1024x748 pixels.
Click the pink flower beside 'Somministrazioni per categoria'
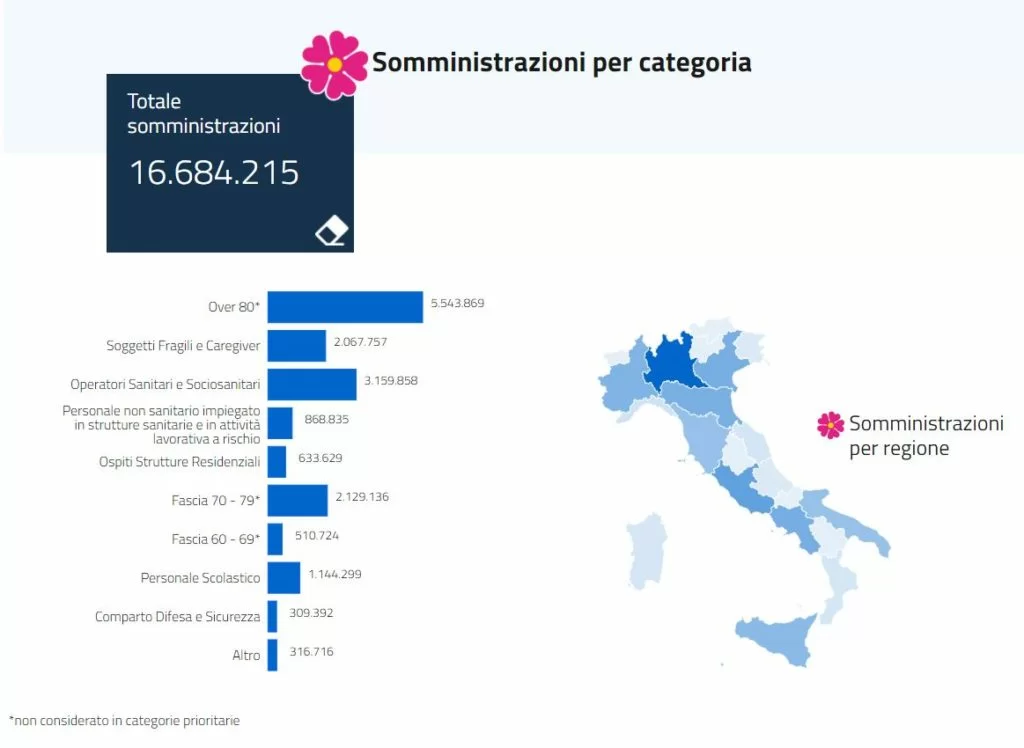coord(334,65)
